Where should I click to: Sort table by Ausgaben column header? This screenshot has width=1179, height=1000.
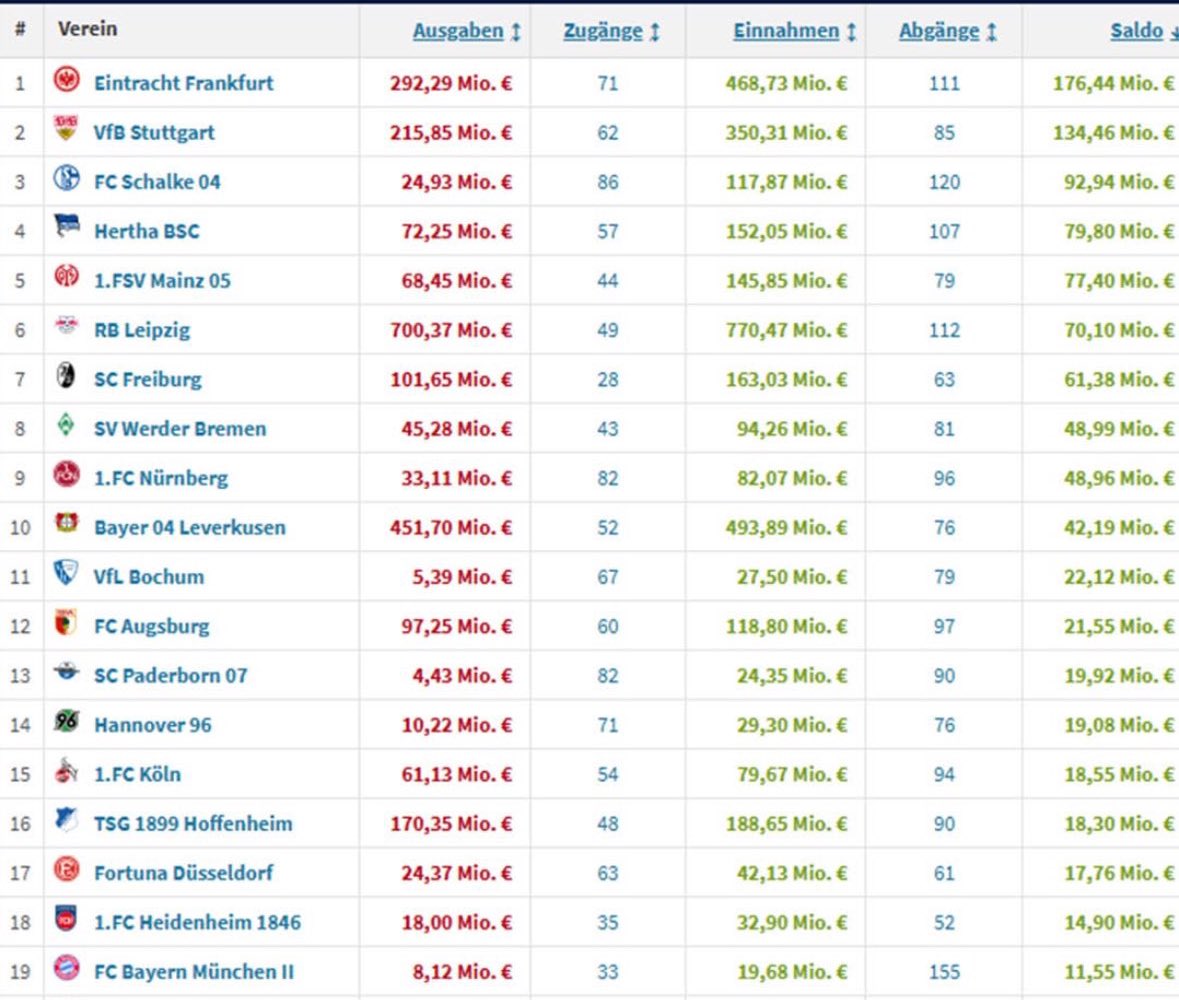[458, 31]
